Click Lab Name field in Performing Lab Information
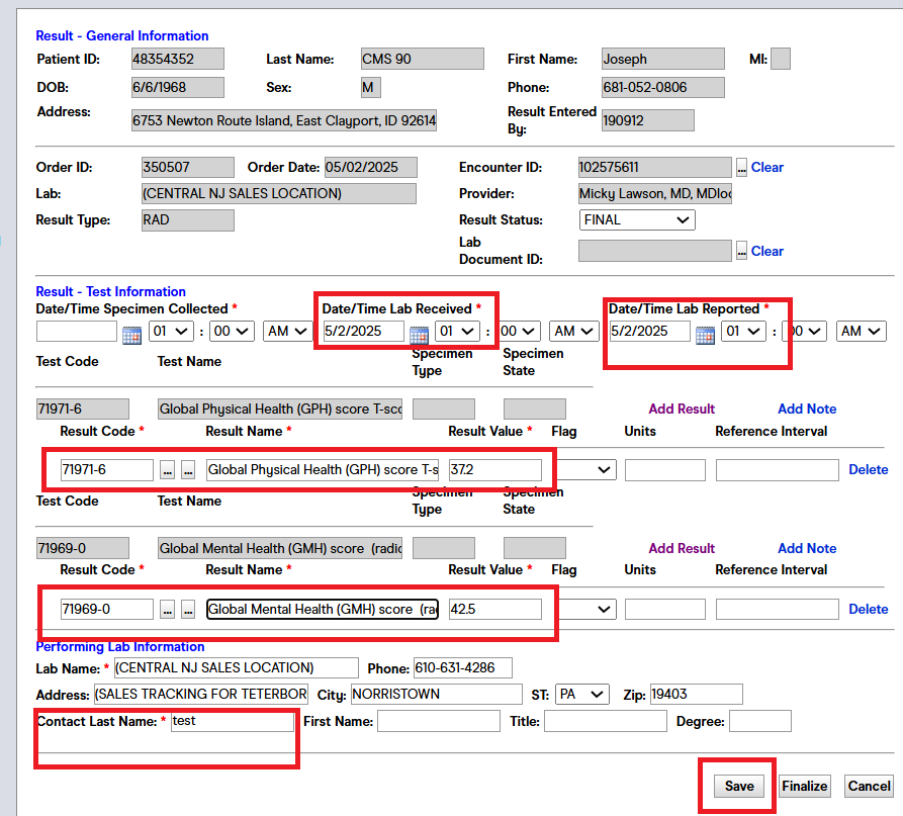The width and height of the screenshot is (903, 816). 236,668
